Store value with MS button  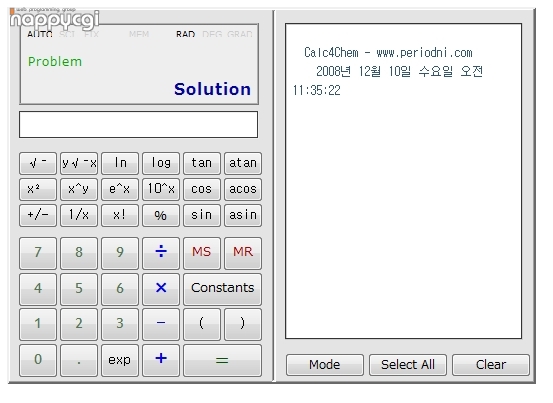coord(202,253)
